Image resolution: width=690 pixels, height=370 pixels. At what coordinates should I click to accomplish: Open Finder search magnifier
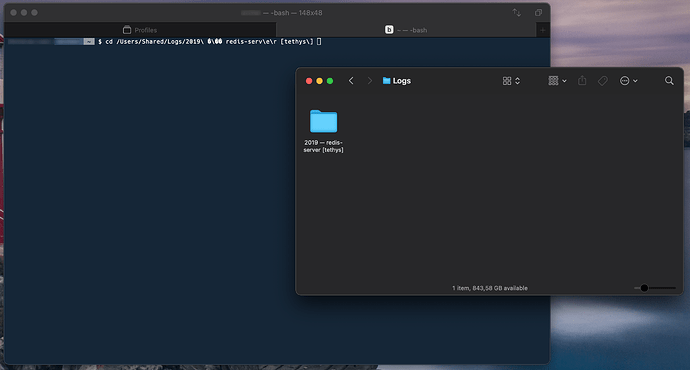669,81
